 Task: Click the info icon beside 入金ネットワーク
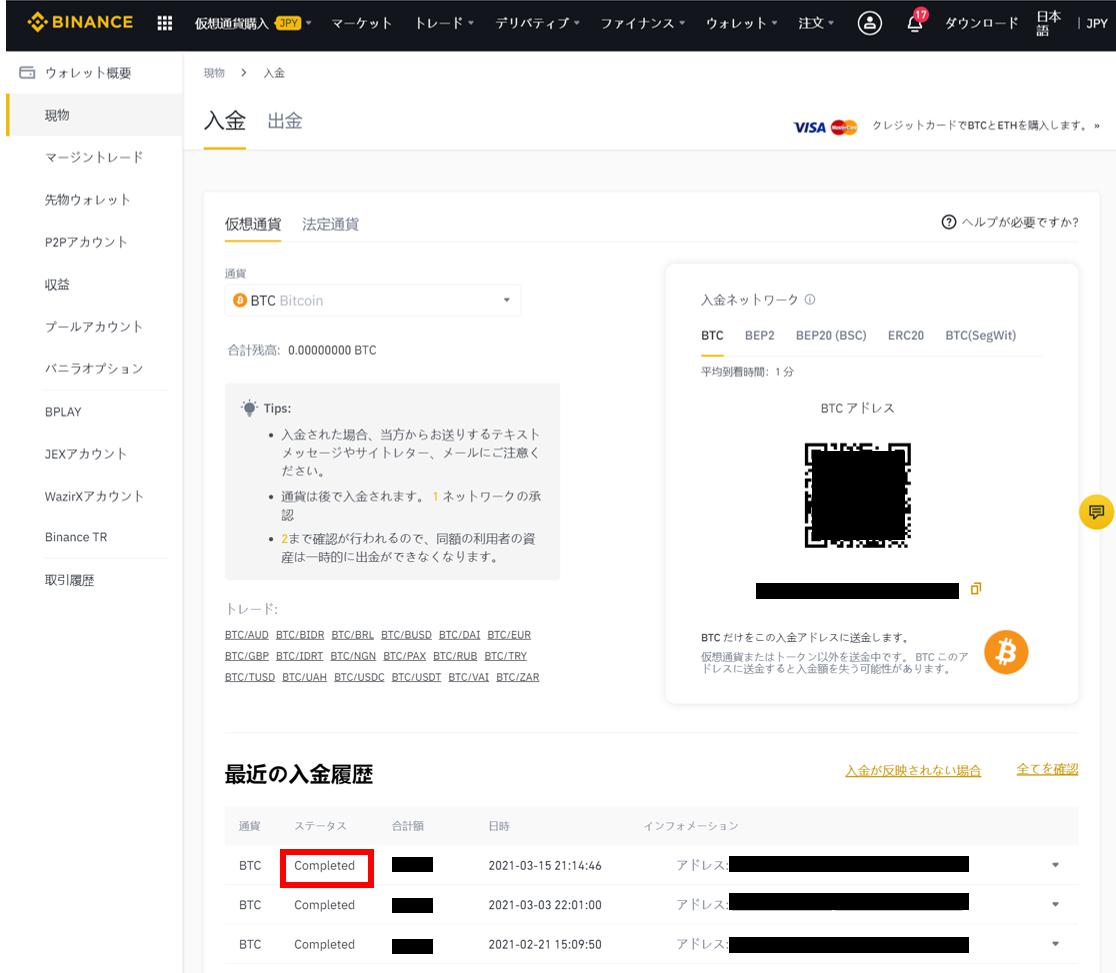tap(809, 299)
